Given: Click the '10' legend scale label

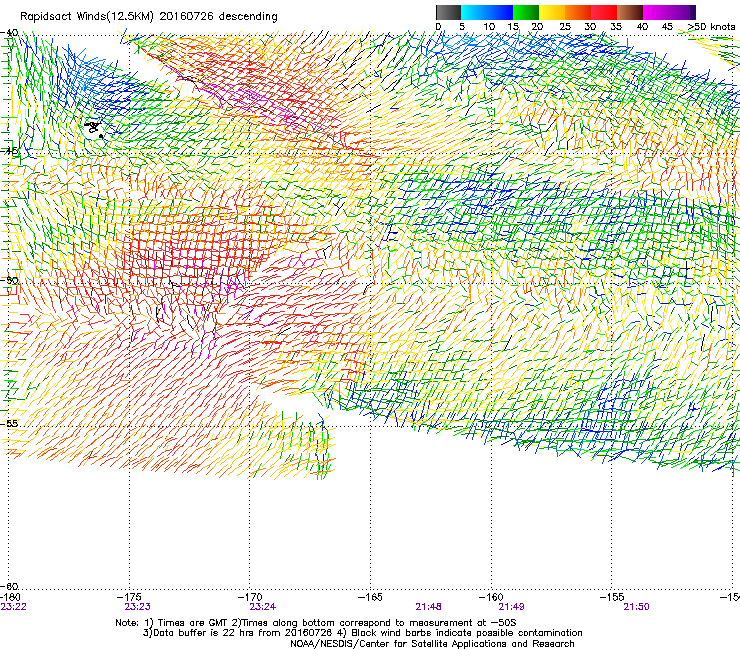Looking at the screenshot, I should 489,27.
